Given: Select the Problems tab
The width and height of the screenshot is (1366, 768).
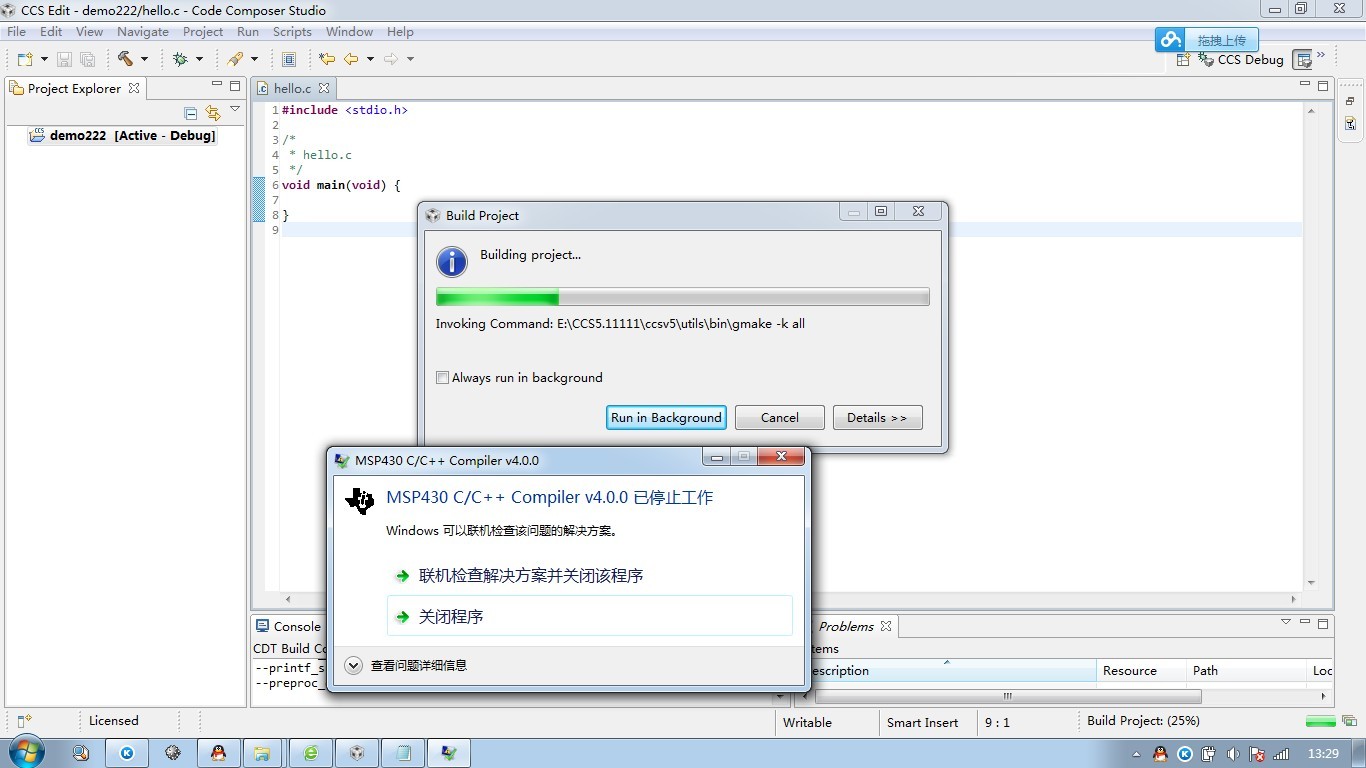Looking at the screenshot, I should pos(846,627).
